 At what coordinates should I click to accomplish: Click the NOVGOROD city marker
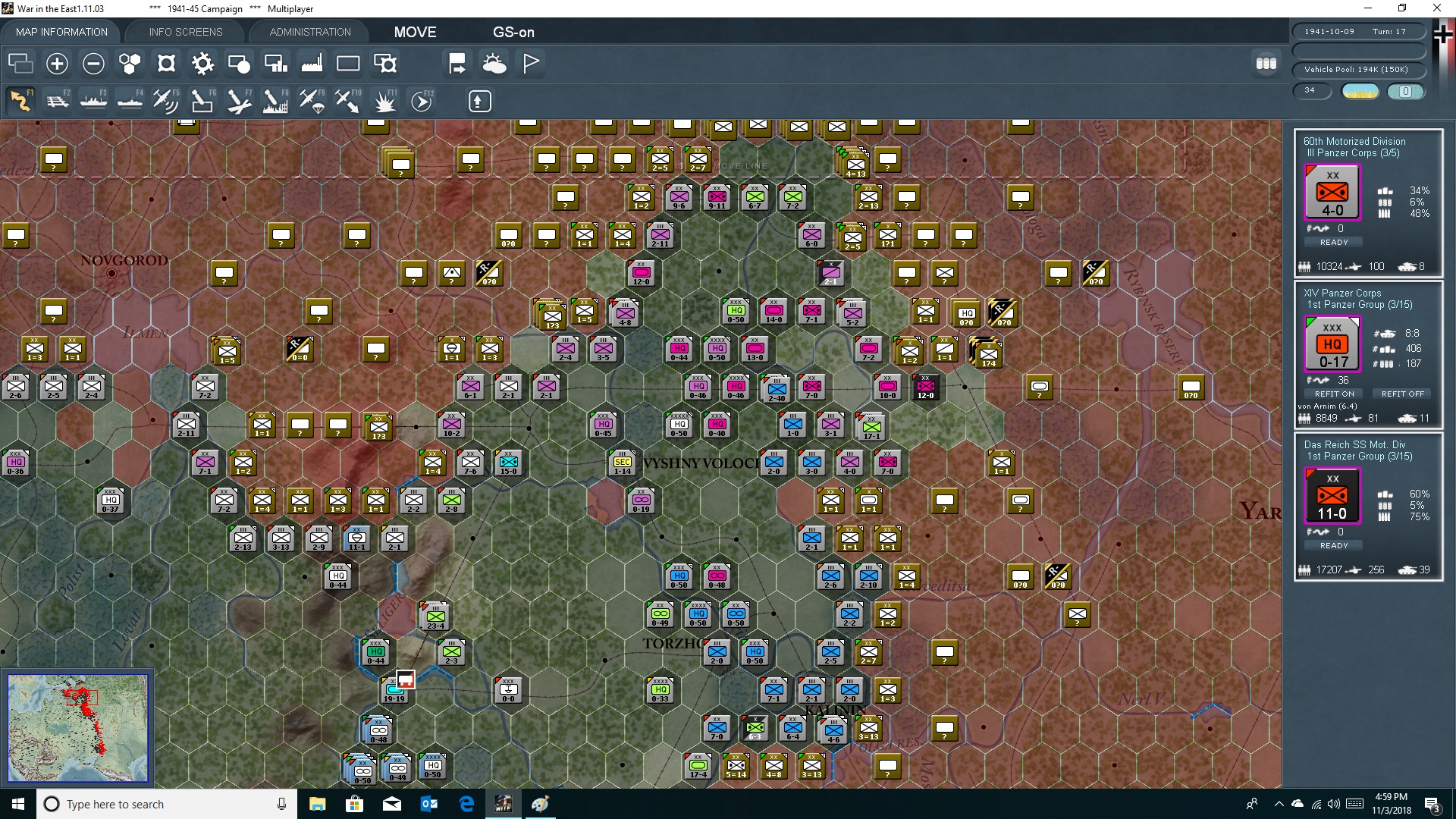pyautogui.click(x=111, y=273)
